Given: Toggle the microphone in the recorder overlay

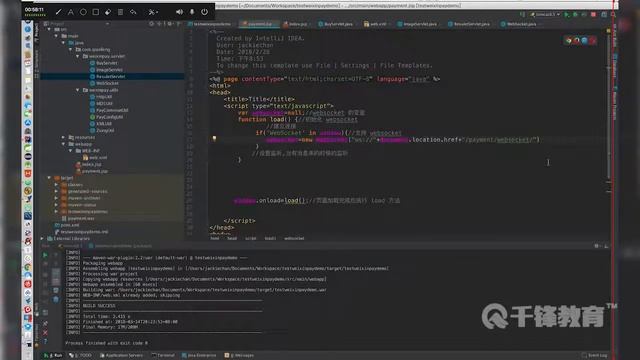Looking at the screenshot, I should (x=192, y=12).
